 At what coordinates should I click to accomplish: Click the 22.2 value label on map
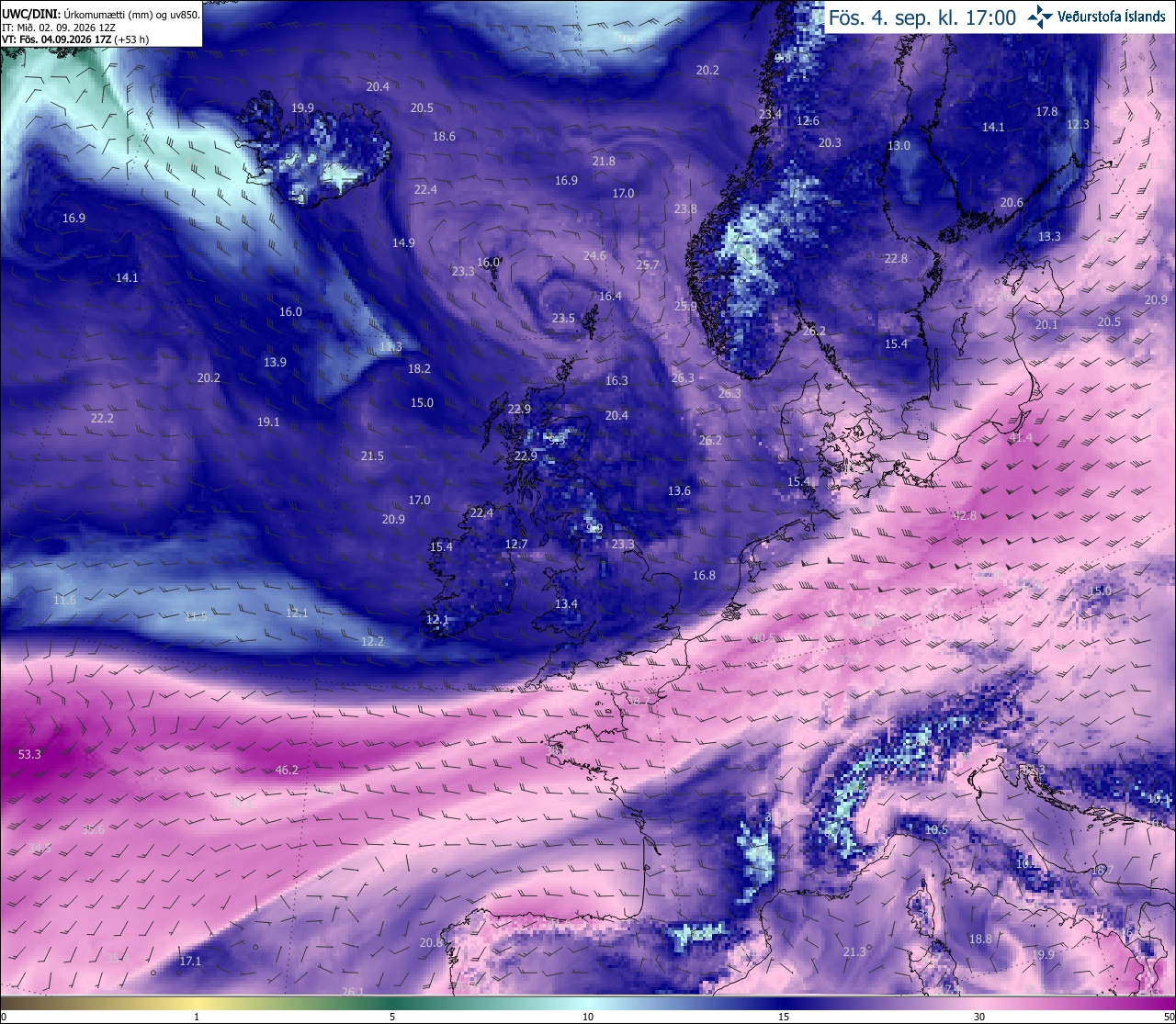(102, 419)
